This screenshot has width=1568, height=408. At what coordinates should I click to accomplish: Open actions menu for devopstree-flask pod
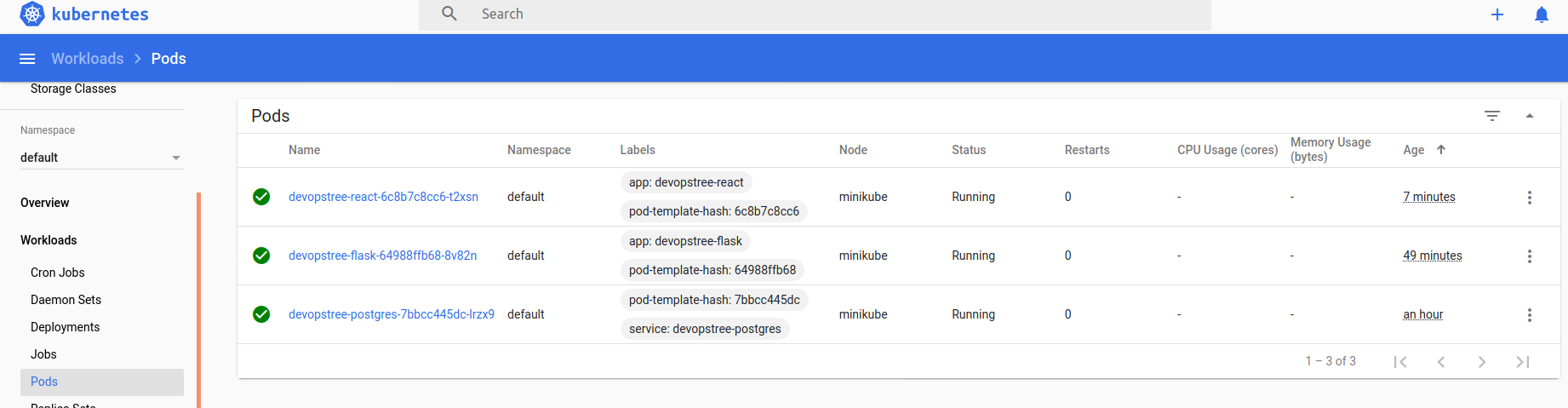[x=1530, y=256]
